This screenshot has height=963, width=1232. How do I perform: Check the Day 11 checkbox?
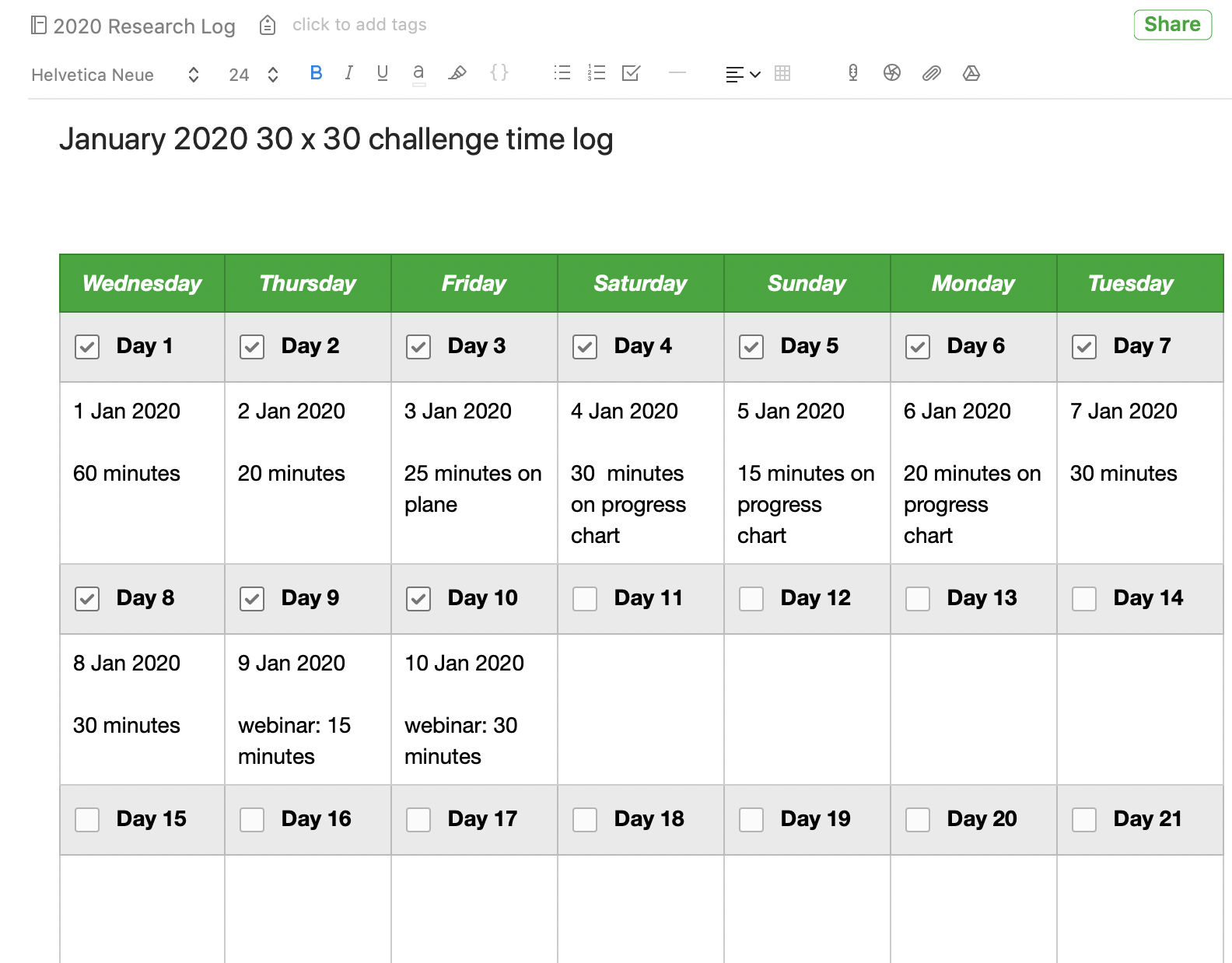pyautogui.click(x=585, y=599)
